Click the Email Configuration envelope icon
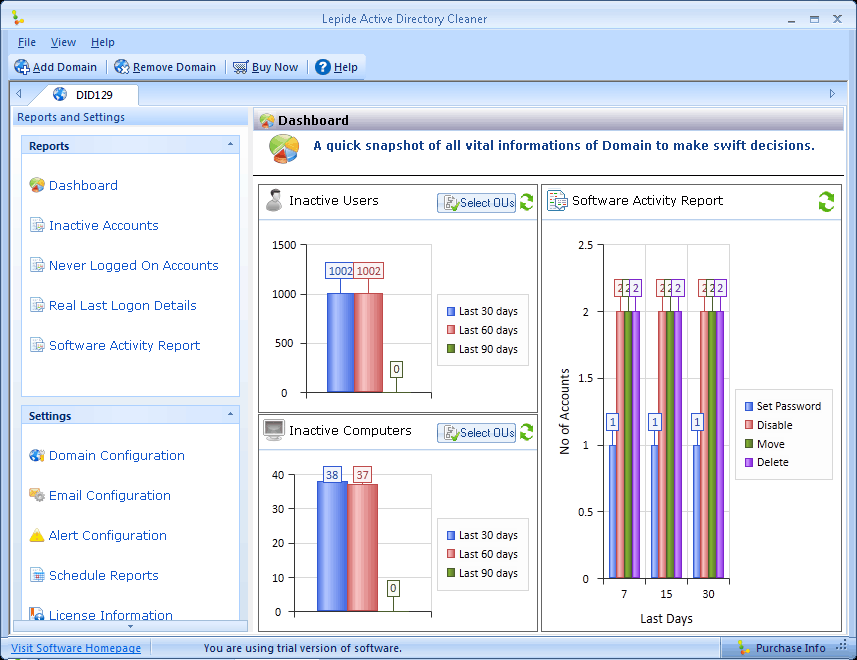This screenshot has width=857, height=660. point(37,495)
